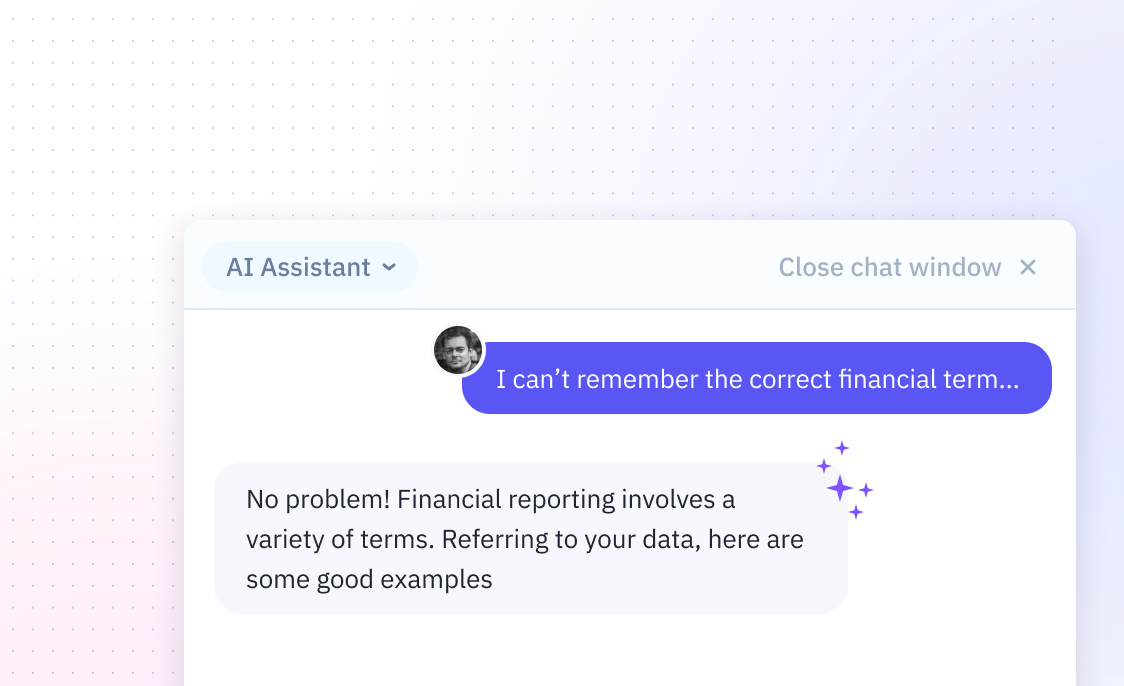Click the Close chat window text
This screenshot has width=1124, height=686.
(x=889, y=268)
